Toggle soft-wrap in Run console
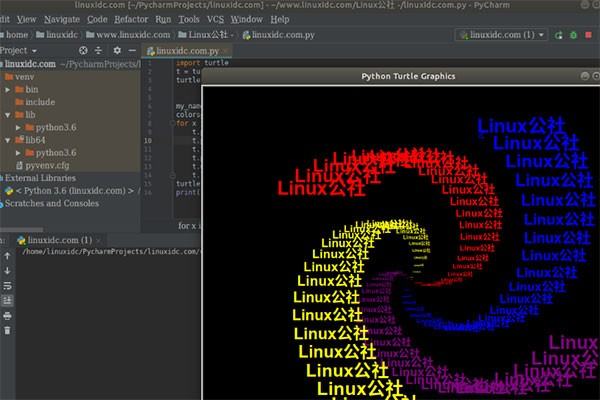The width and height of the screenshot is (600, 400). coord(8,286)
